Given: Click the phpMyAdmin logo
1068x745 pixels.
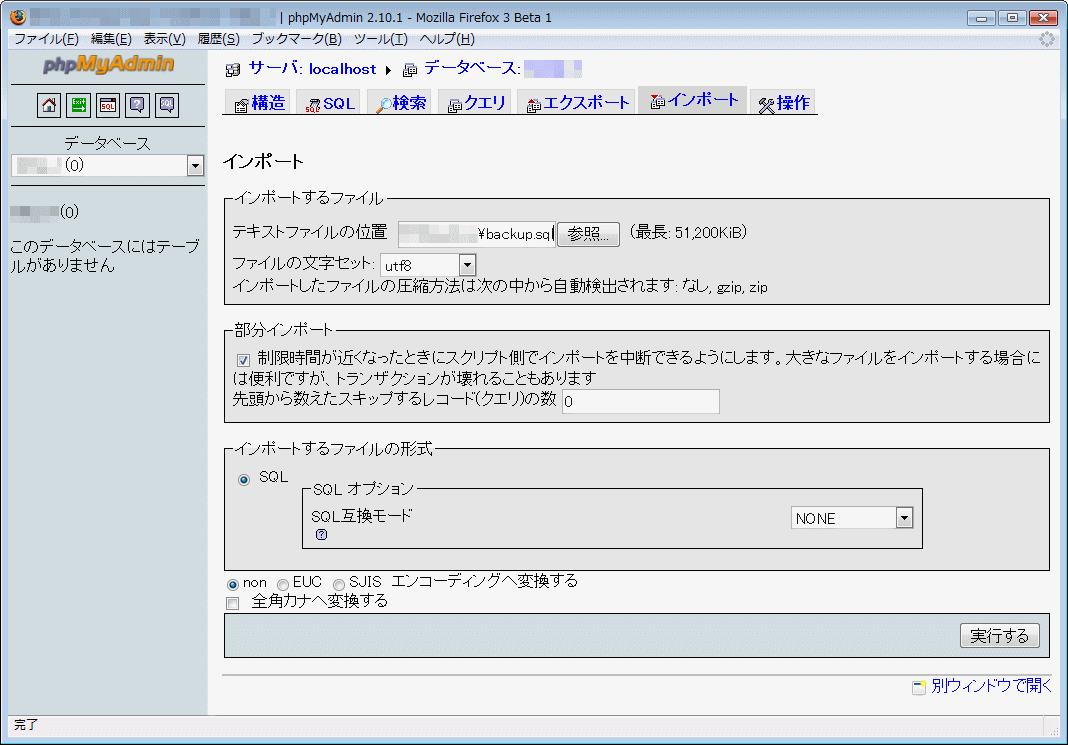Looking at the screenshot, I should tap(108, 64).
